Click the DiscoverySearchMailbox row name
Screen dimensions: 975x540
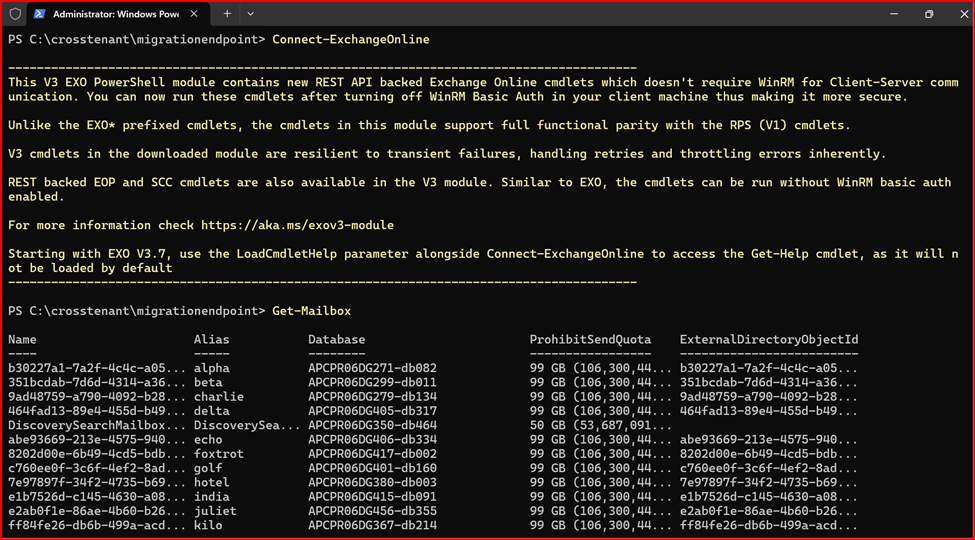pos(96,424)
